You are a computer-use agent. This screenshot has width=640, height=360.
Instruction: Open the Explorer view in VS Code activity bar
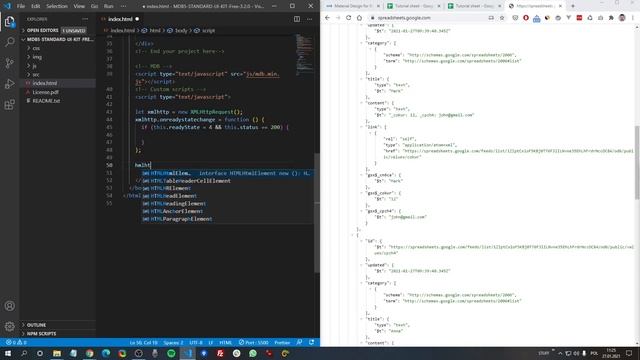[9, 21]
